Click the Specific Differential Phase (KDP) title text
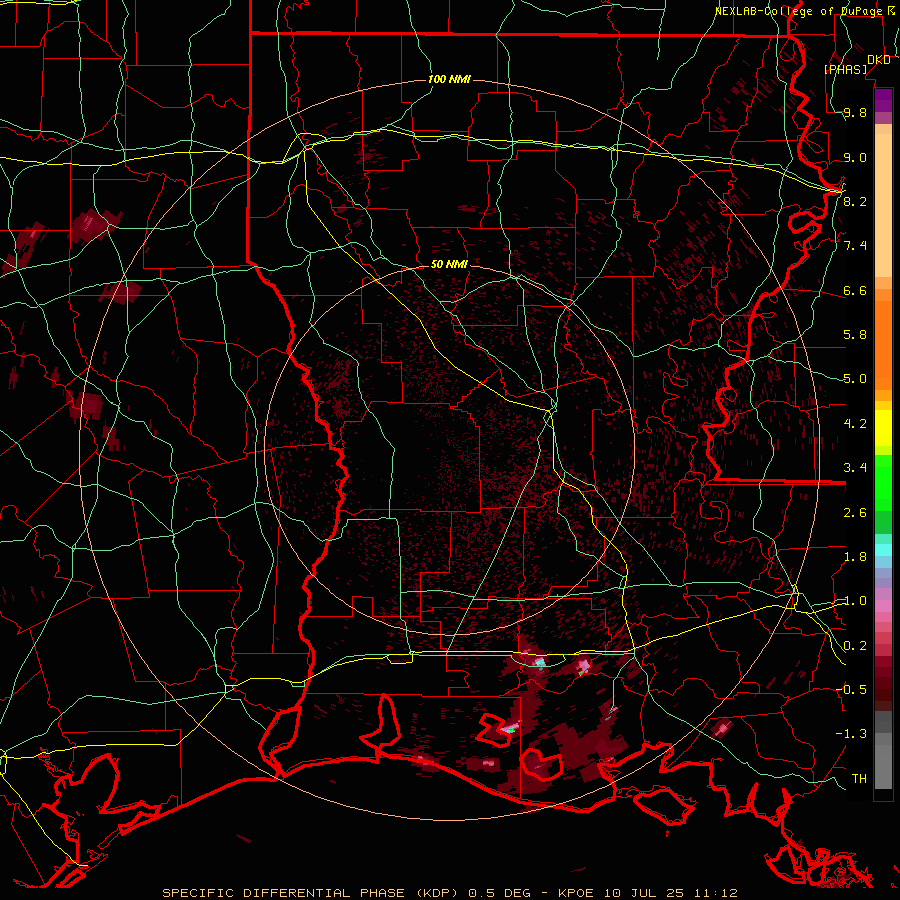This screenshot has height=900, width=900. 312,893
